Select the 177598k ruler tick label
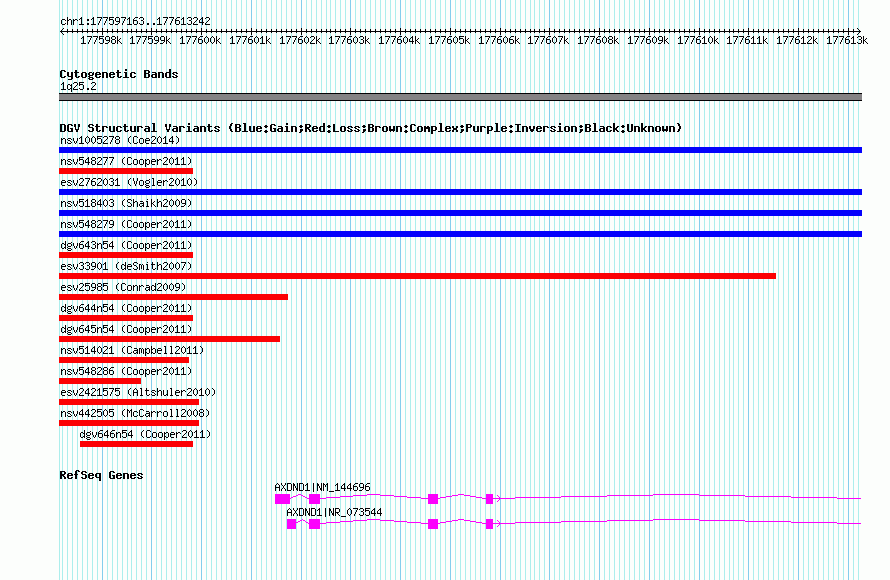Image resolution: width=890 pixels, height=580 pixels. (x=100, y=40)
